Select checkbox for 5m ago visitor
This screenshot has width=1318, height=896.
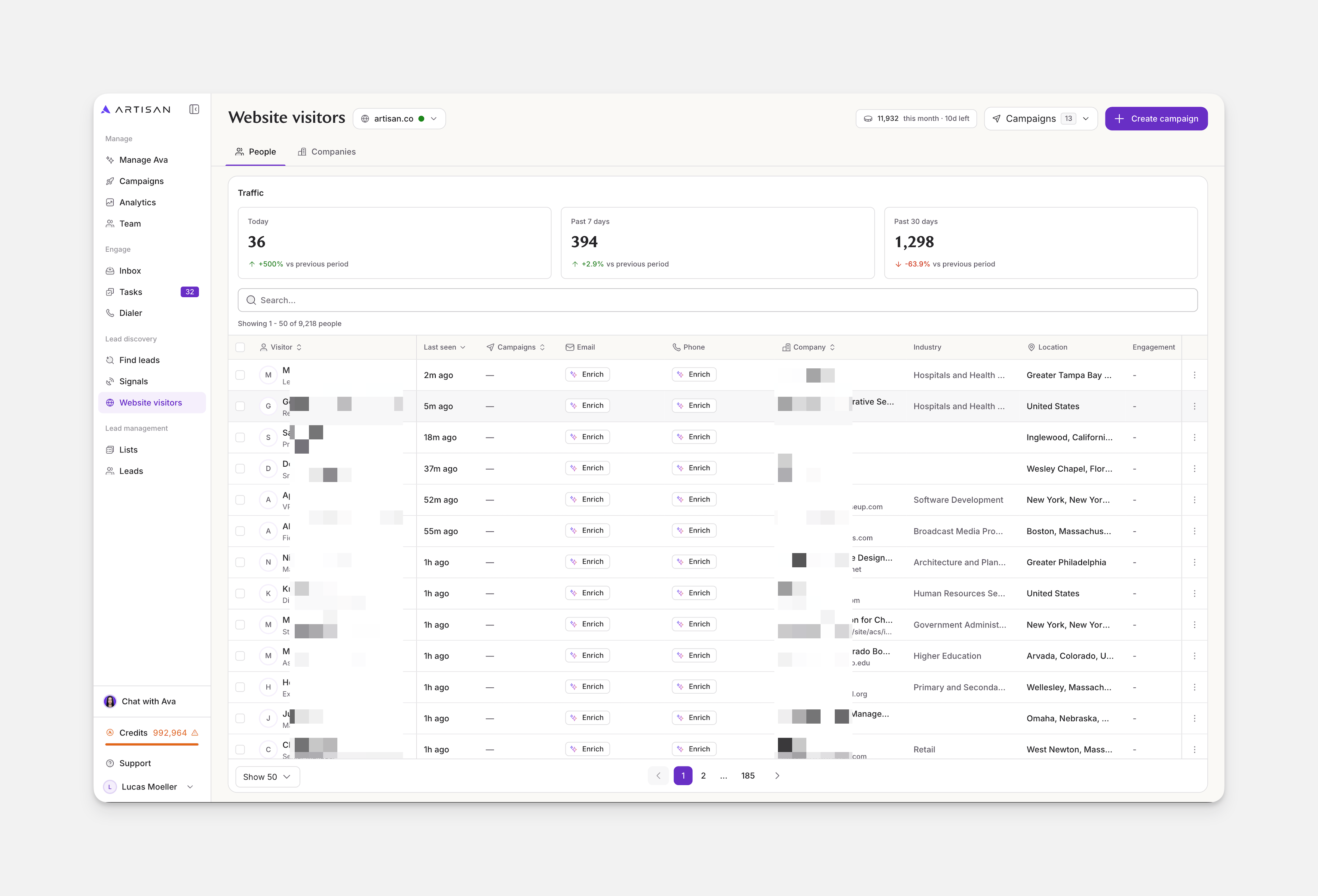pos(240,406)
